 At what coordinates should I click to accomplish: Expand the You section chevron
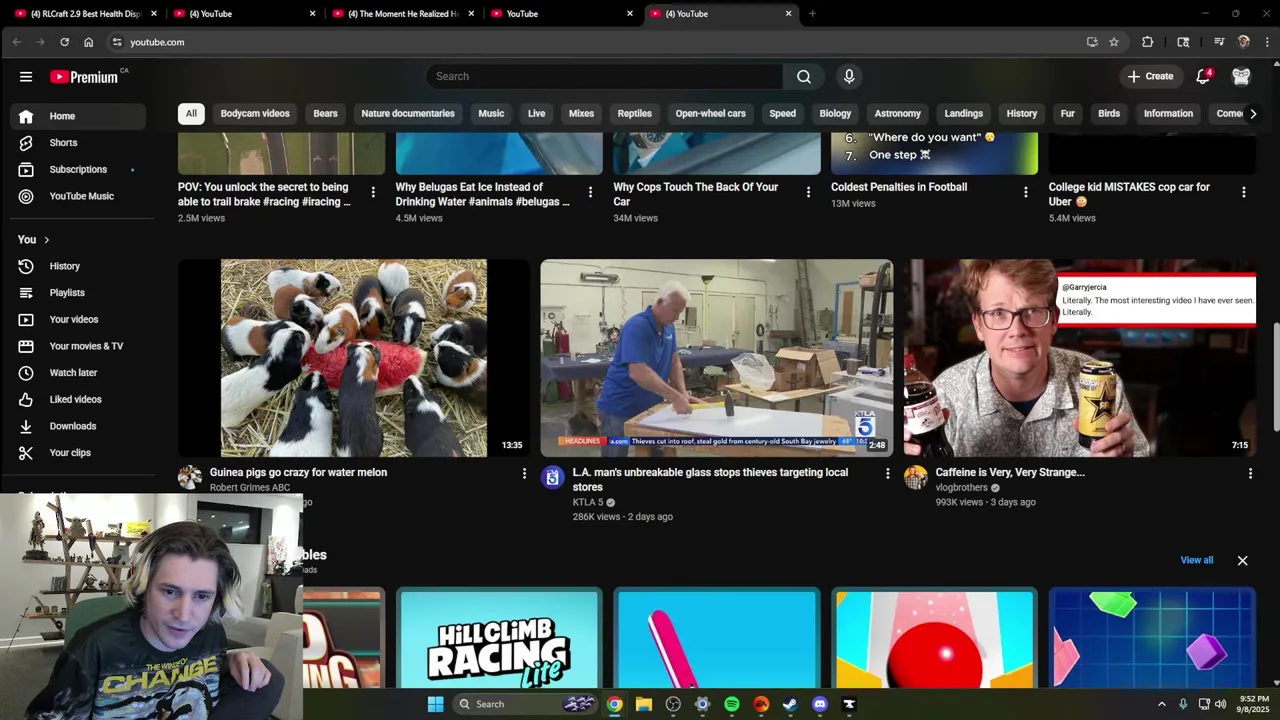click(46, 240)
